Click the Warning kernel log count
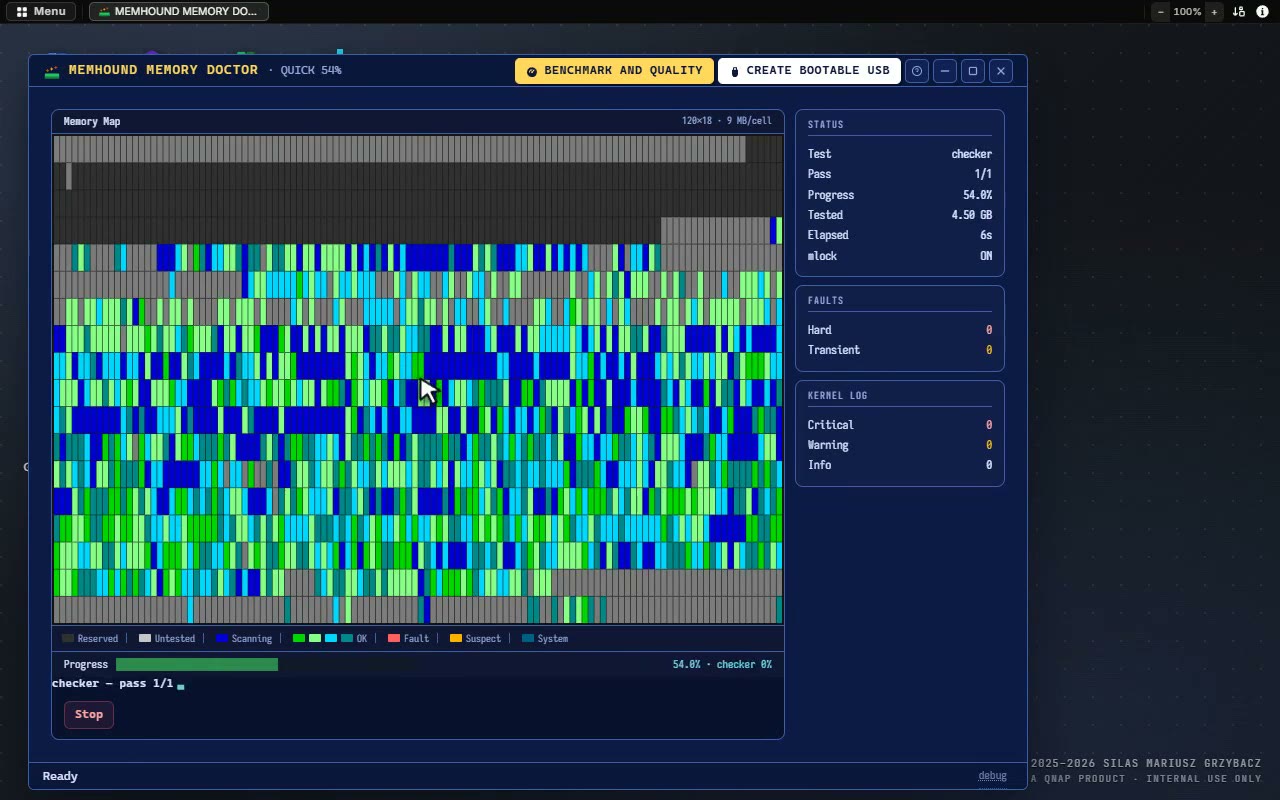Screen dimensions: 1280x800 pos(989,445)
